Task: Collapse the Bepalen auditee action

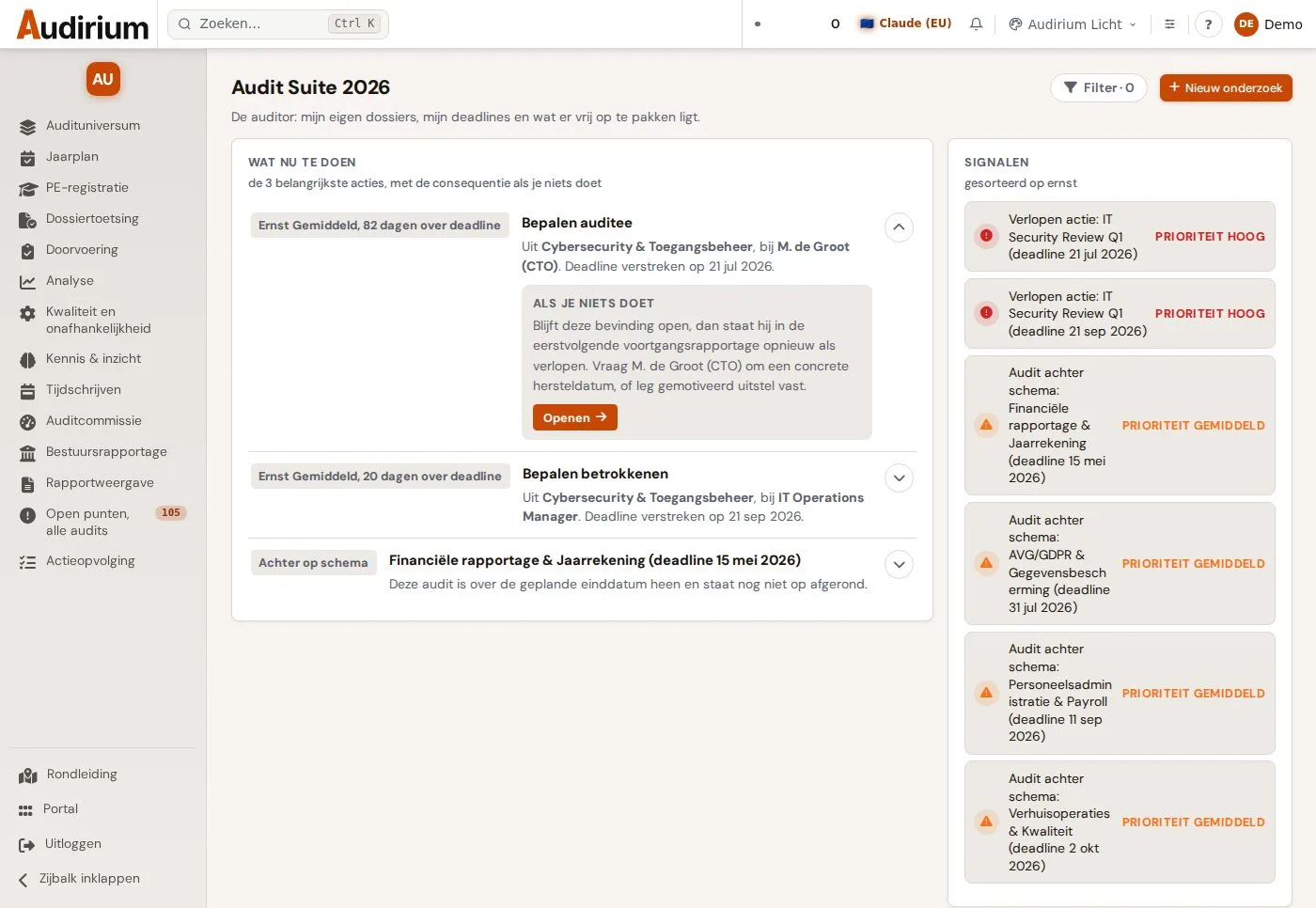Action: 899,227
